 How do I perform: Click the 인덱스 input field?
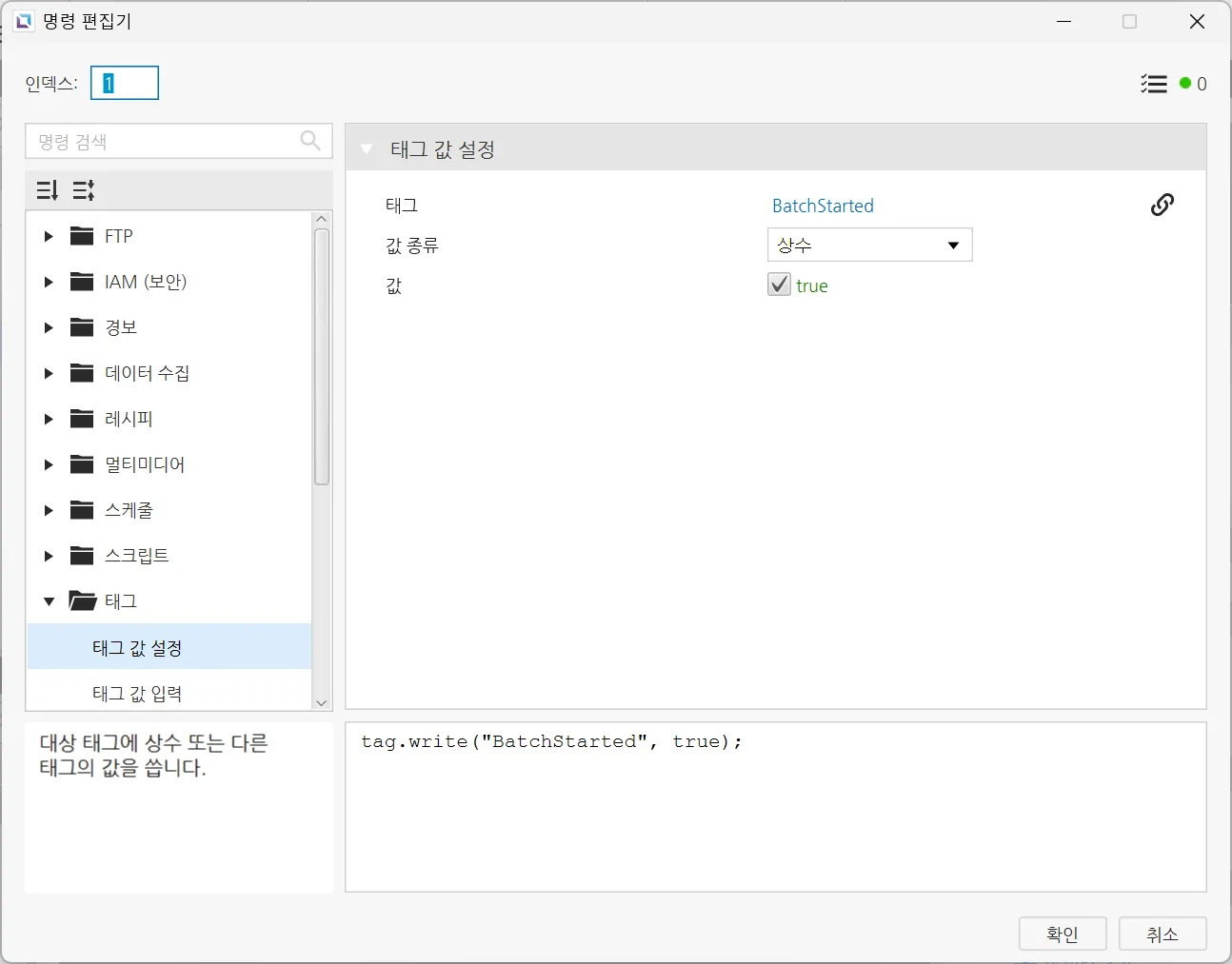tap(125, 84)
